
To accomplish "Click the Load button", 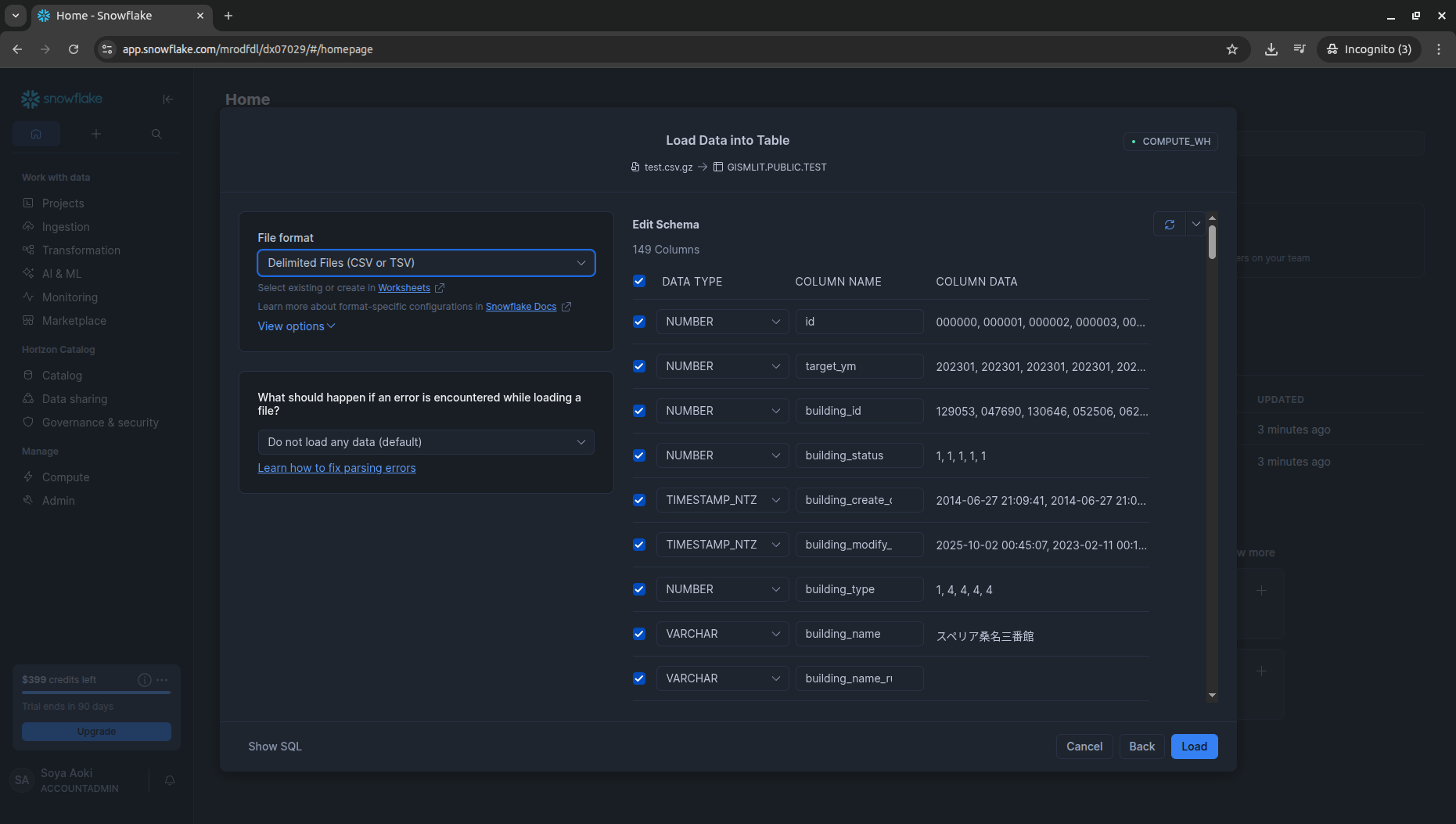I will click(1194, 747).
